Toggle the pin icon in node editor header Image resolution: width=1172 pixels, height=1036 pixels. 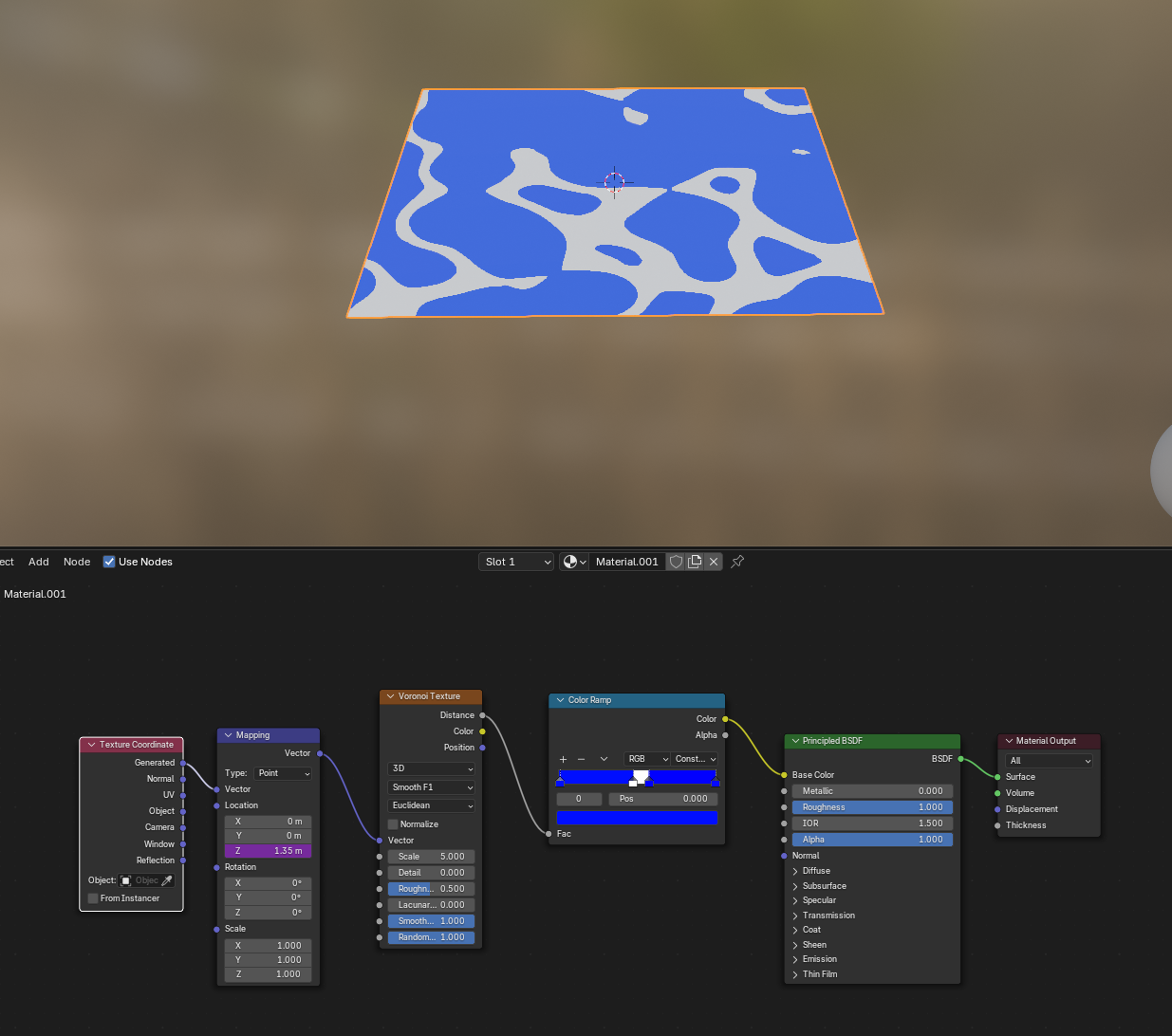point(737,562)
